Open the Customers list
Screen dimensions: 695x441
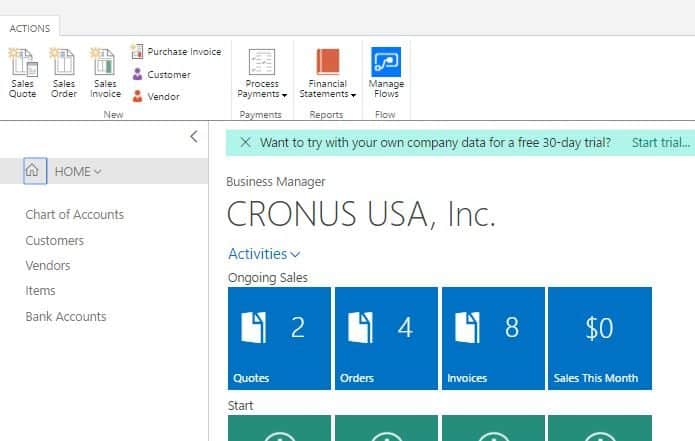pyautogui.click(x=55, y=241)
